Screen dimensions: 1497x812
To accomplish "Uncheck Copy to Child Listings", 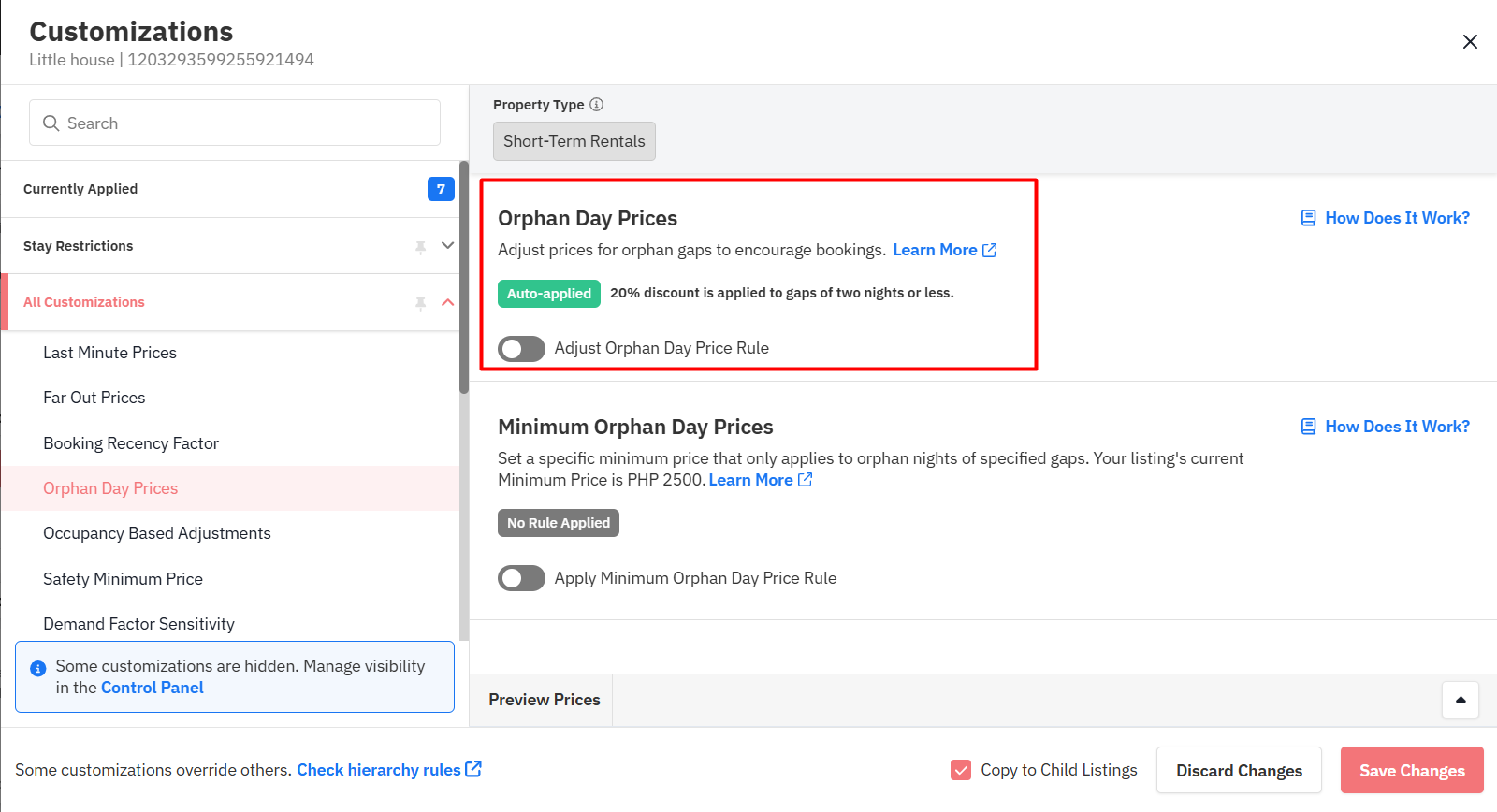I will point(961,770).
